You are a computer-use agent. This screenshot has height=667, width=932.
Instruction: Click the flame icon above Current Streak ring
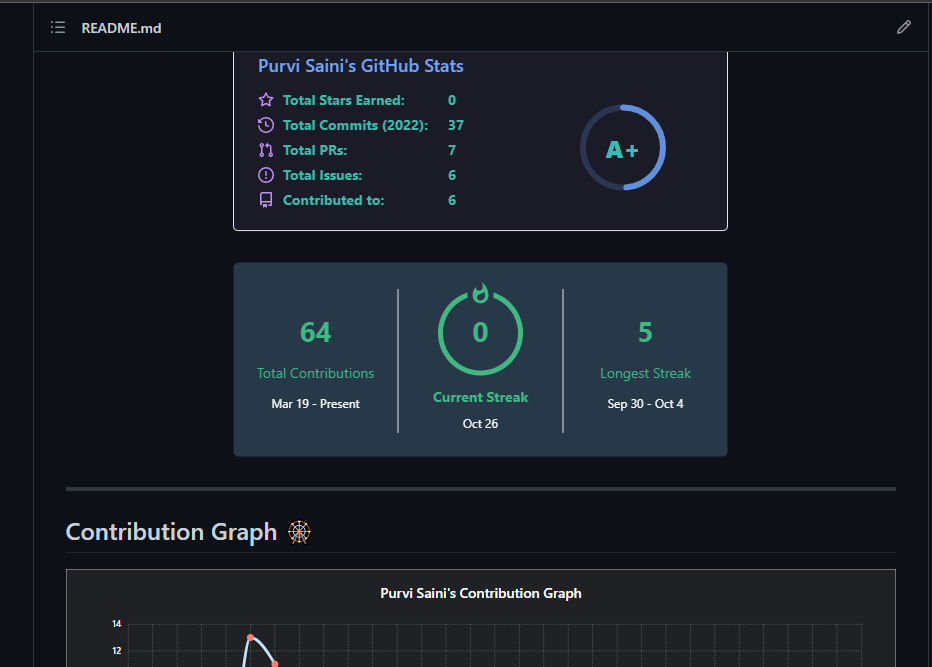[x=480, y=292]
